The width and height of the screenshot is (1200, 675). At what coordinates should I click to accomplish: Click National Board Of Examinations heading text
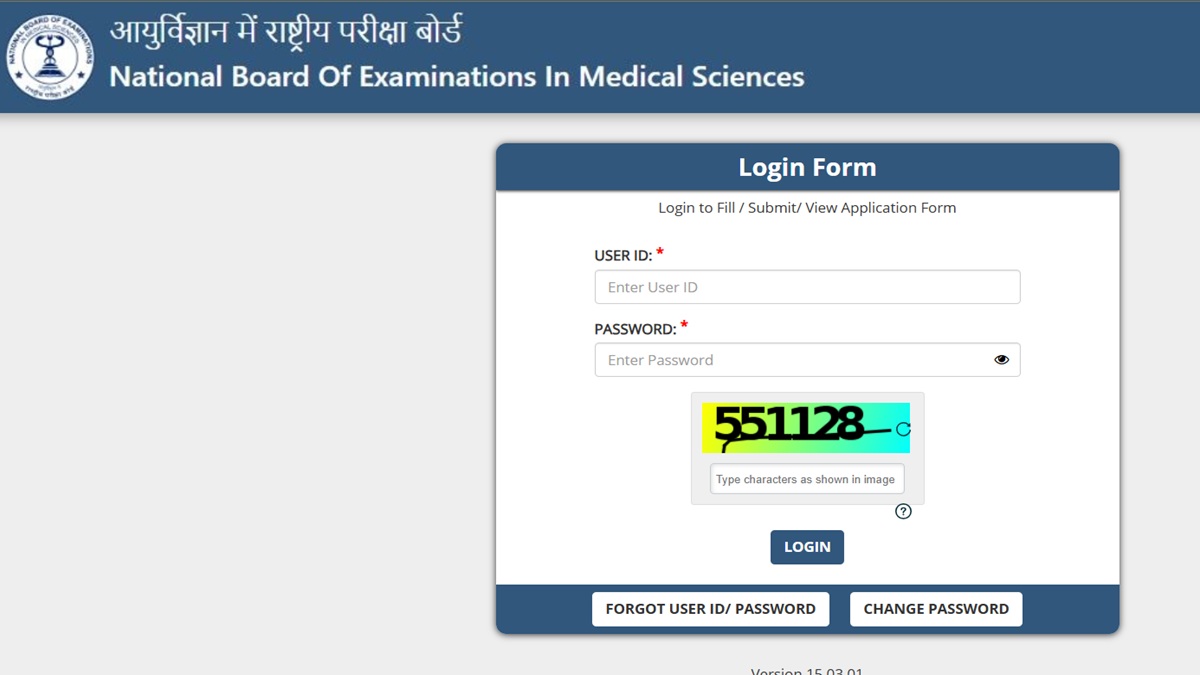pos(456,77)
